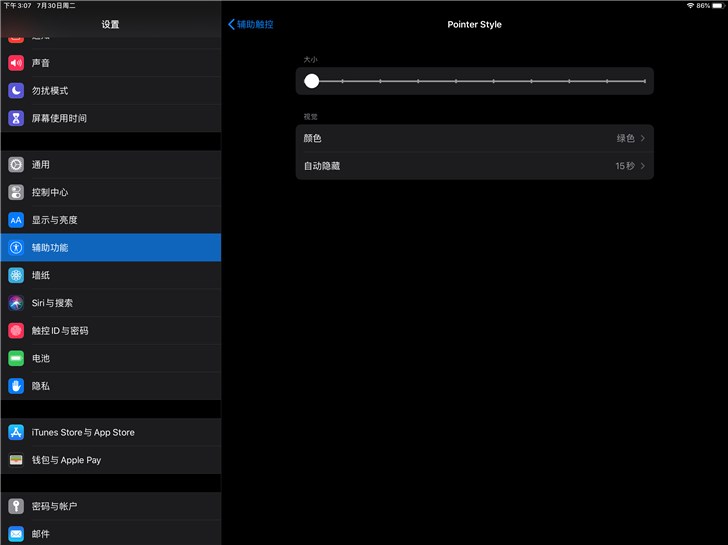Open 触控 ID 与密码 settings
The height and width of the screenshot is (545, 728).
[110, 331]
